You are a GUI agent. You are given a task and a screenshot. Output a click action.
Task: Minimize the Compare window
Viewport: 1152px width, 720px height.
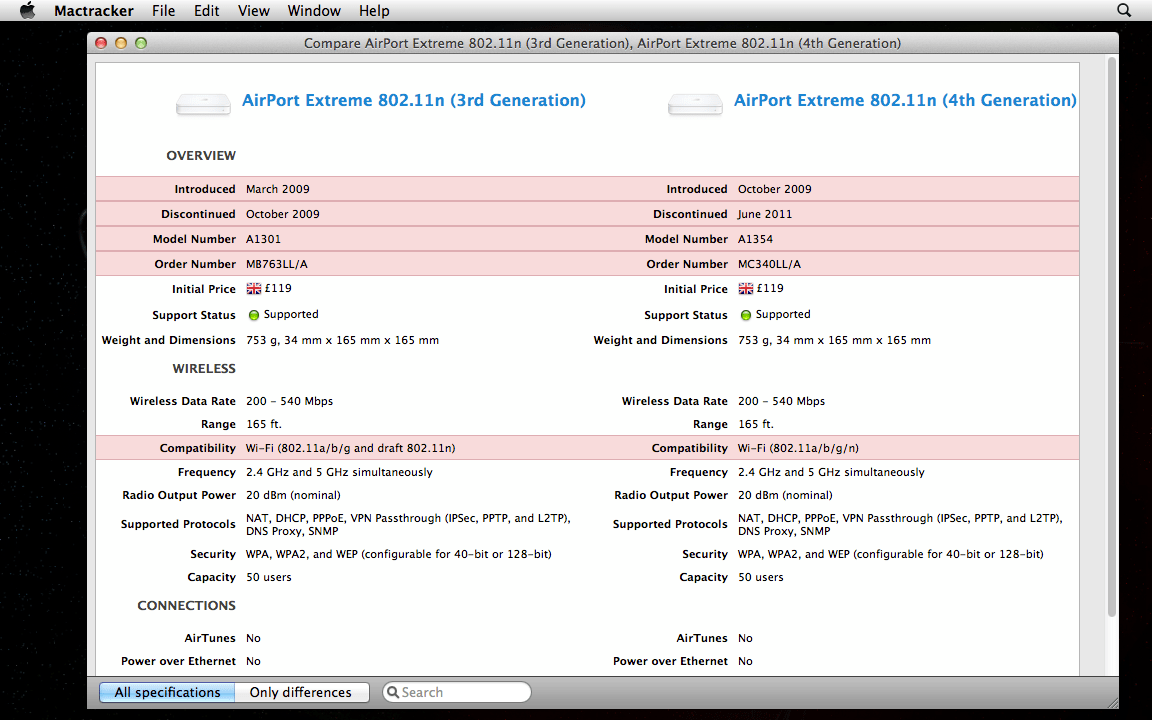click(x=121, y=43)
